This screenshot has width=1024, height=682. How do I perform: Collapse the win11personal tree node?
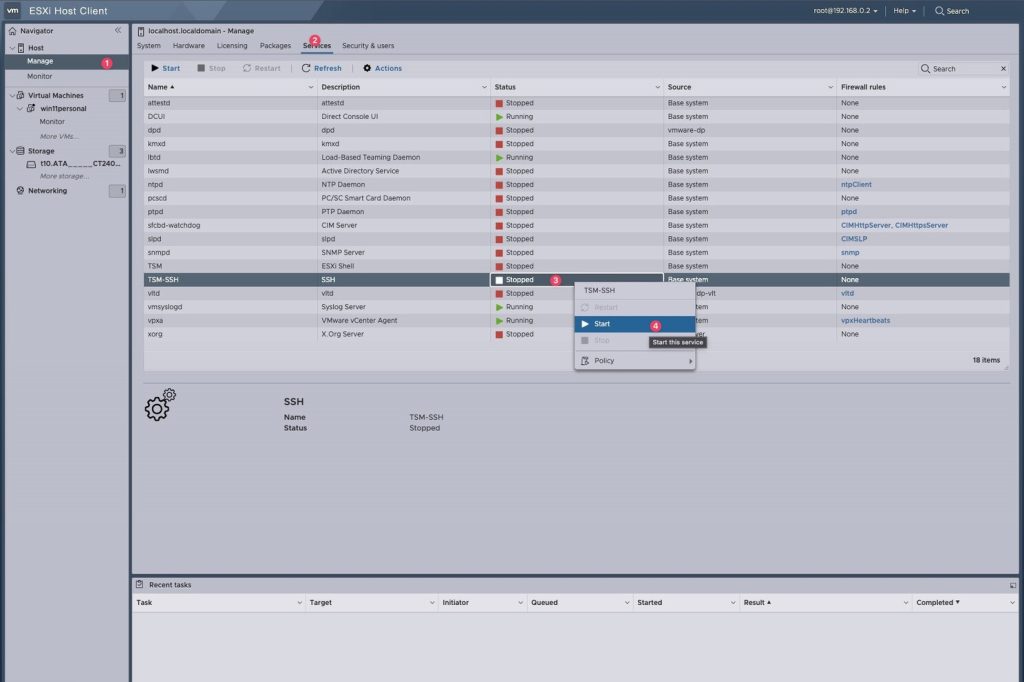pos(20,108)
